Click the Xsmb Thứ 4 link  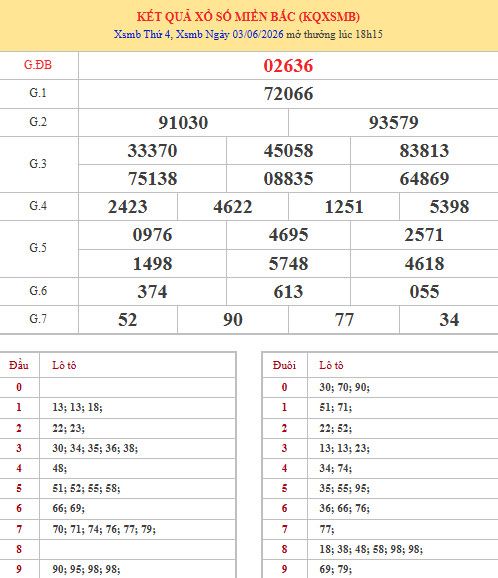pyautogui.click(x=142, y=34)
